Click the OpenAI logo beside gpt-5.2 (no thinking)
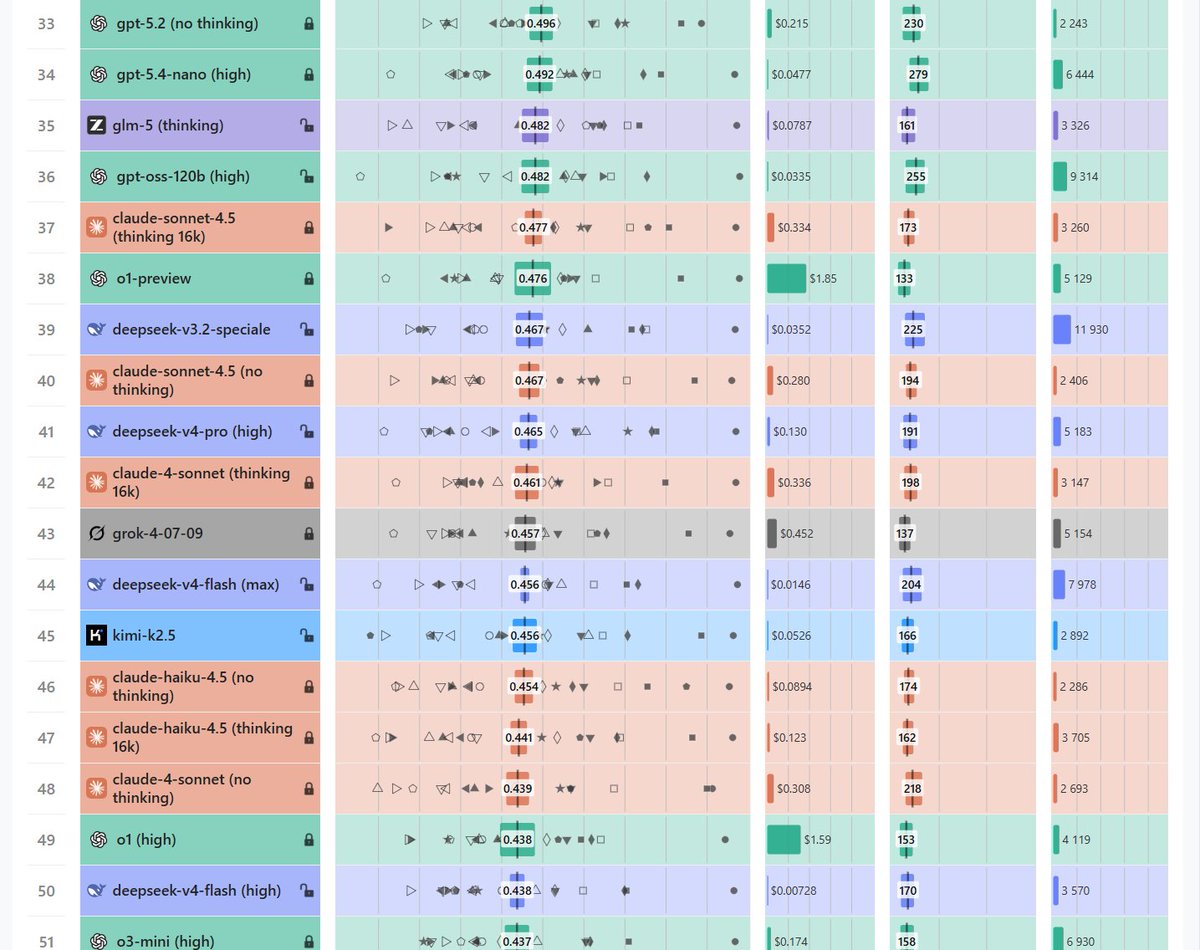This screenshot has width=1200, height=950. (x=98, y=23)
